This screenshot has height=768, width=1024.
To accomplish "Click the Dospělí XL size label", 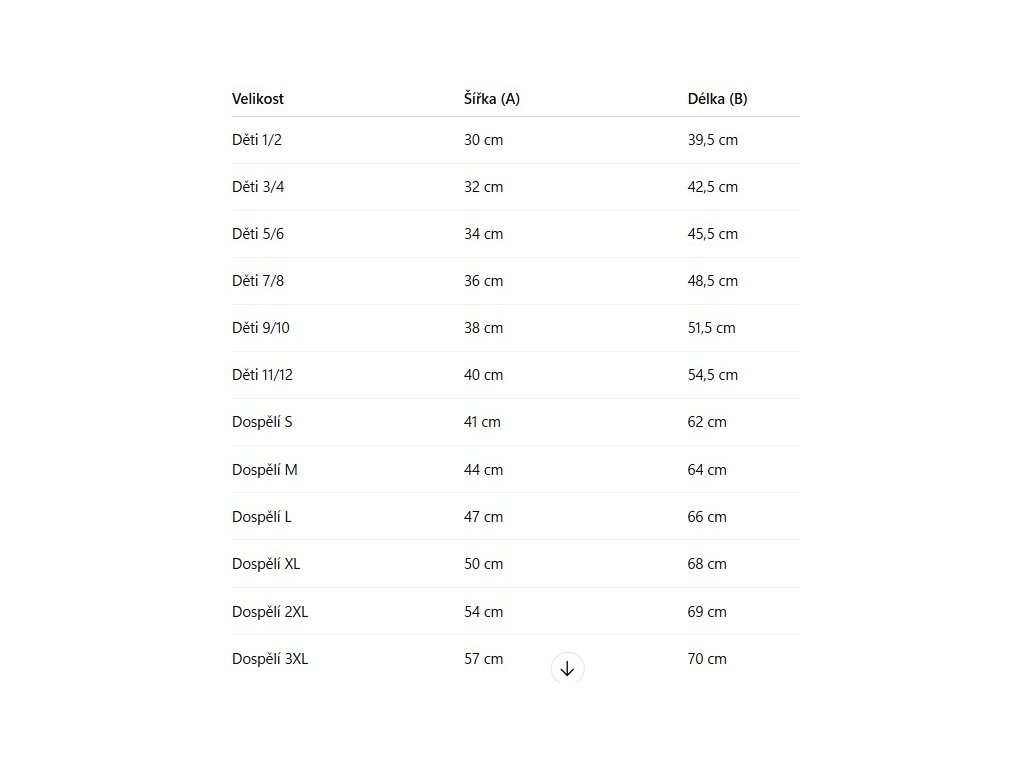I will coord(266,564).
